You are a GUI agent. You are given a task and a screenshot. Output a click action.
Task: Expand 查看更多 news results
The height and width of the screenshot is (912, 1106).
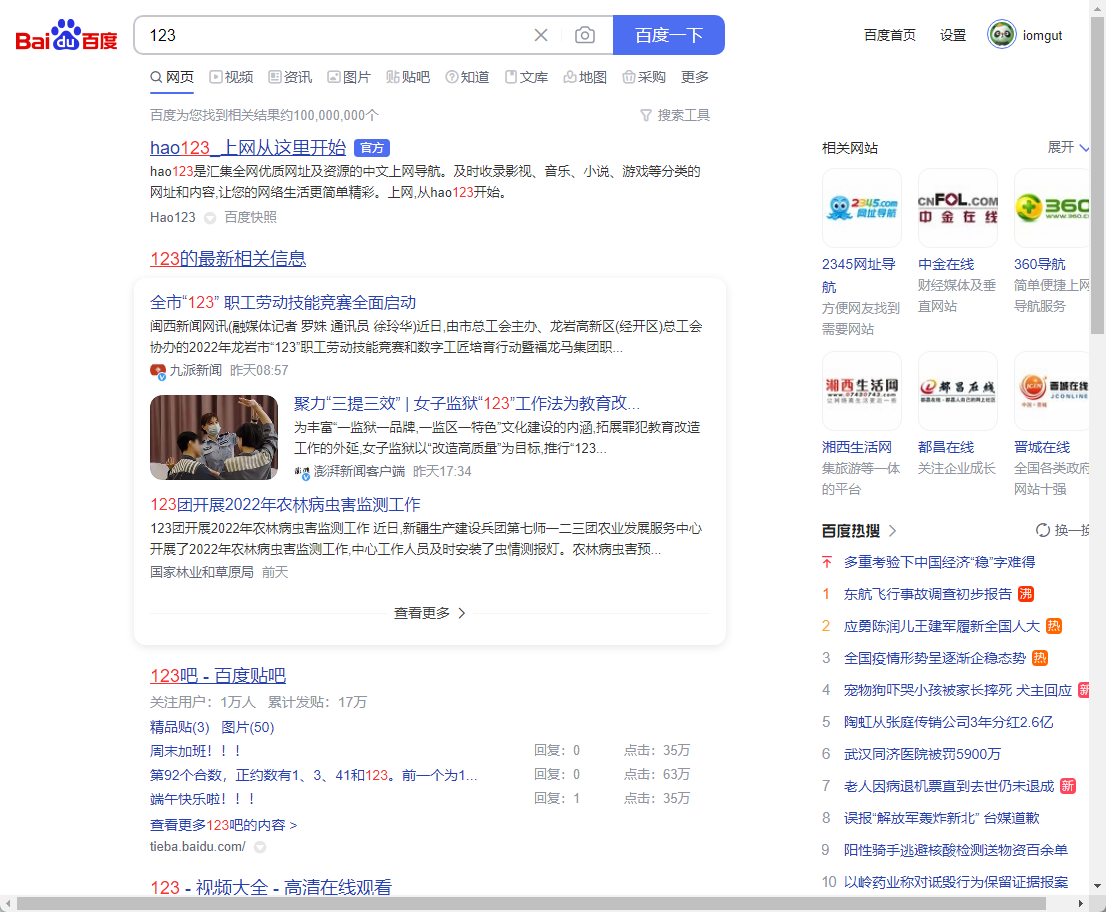[x=430, y=613]
